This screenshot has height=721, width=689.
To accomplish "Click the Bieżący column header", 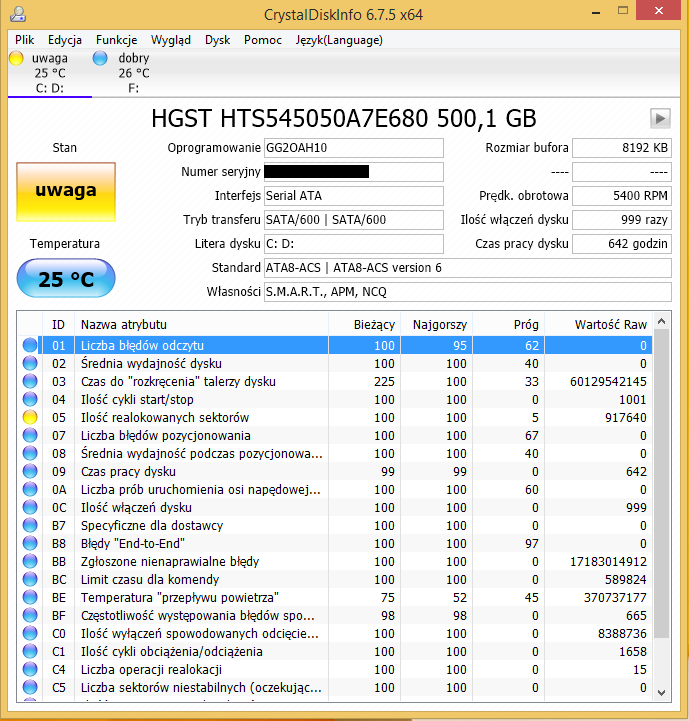I will [365, 325].
